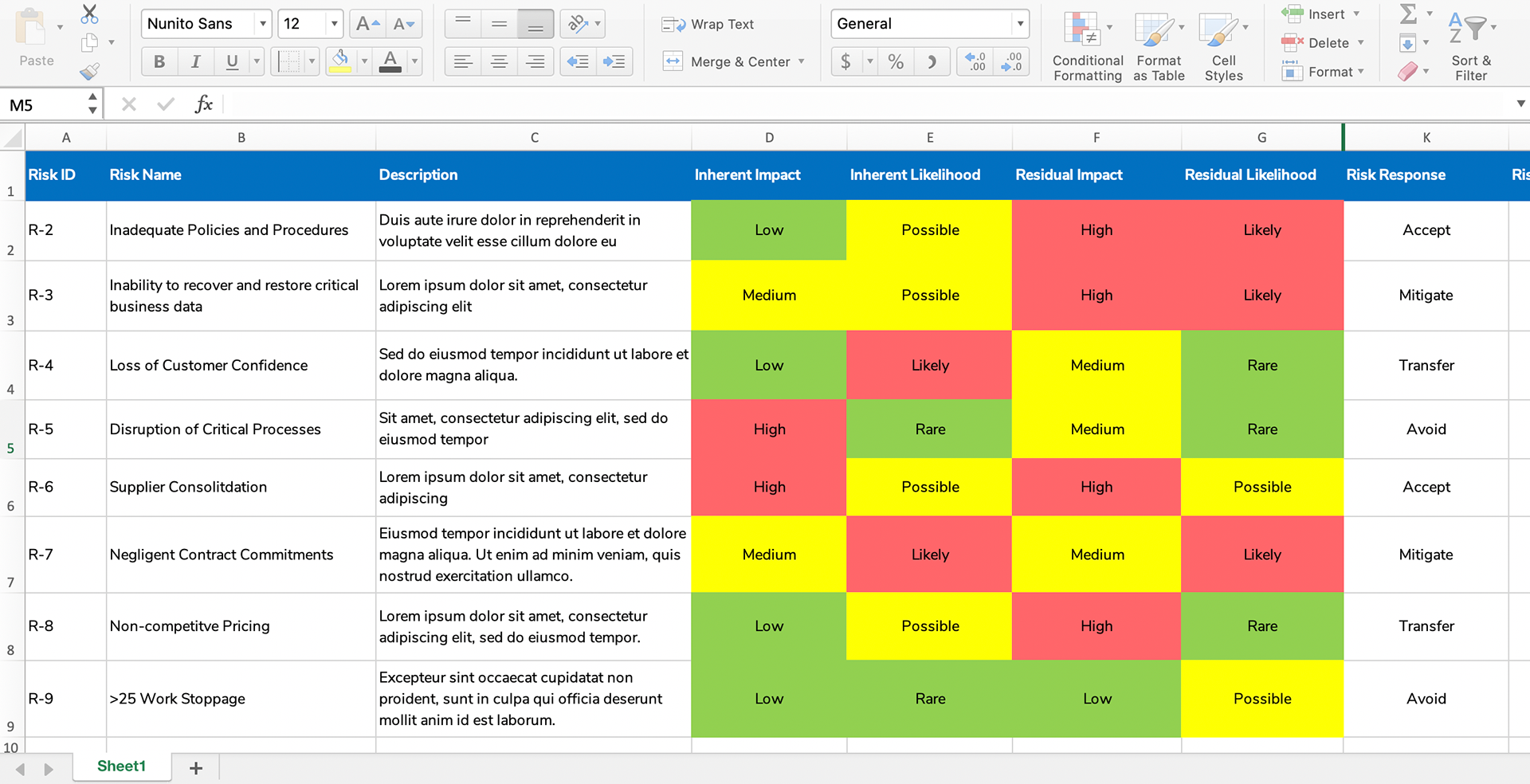Align text right
Viewport: 1530px width, 784px height.
click(x=535, y=61)
